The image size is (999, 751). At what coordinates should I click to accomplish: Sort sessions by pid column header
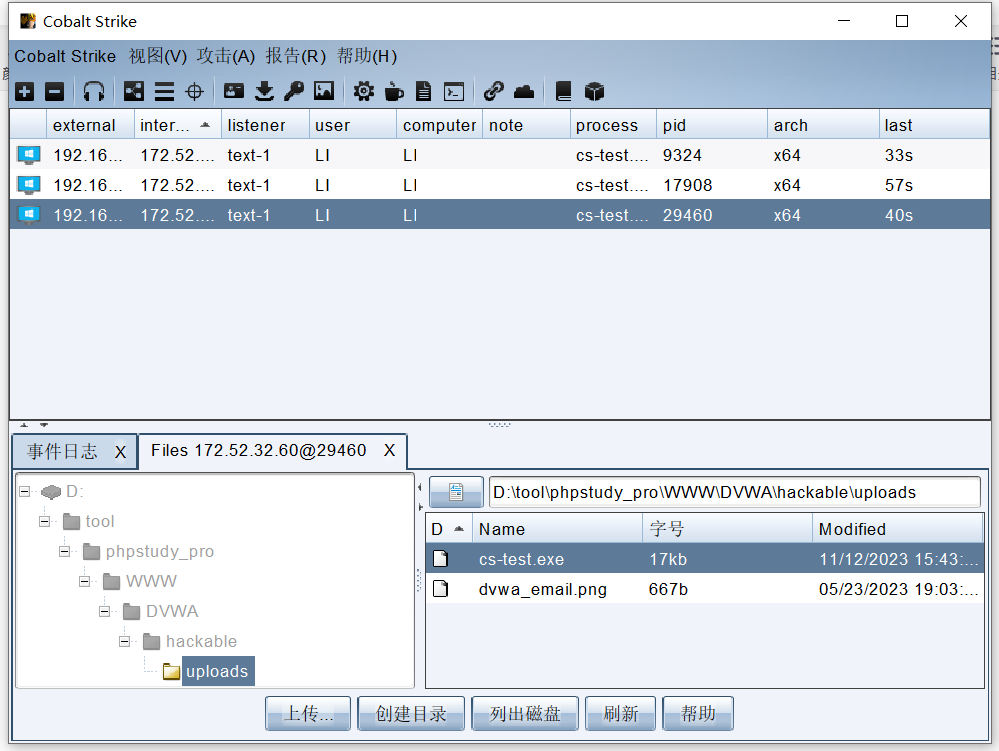(712, 125)
